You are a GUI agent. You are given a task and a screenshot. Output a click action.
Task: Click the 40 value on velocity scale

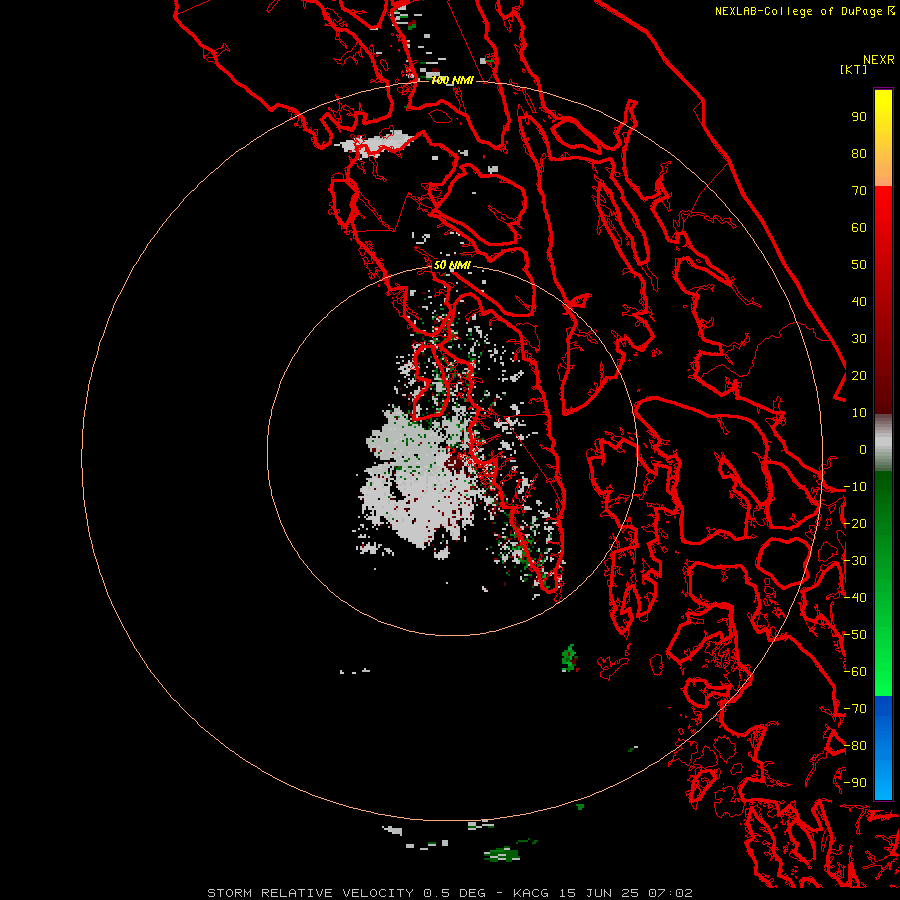coord(859,302)
